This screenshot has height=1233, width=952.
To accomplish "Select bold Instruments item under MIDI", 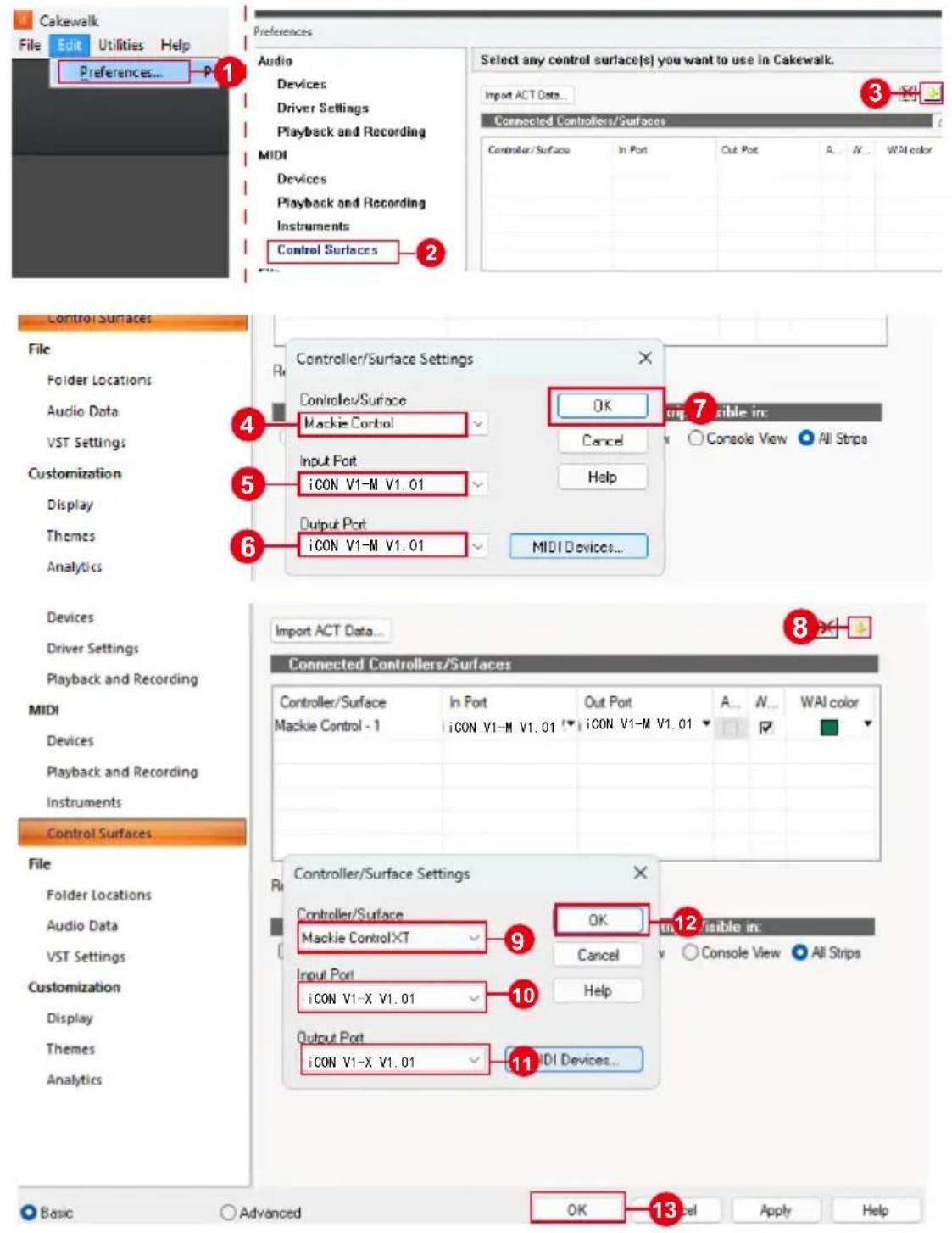I will click(x=313, y=226).
